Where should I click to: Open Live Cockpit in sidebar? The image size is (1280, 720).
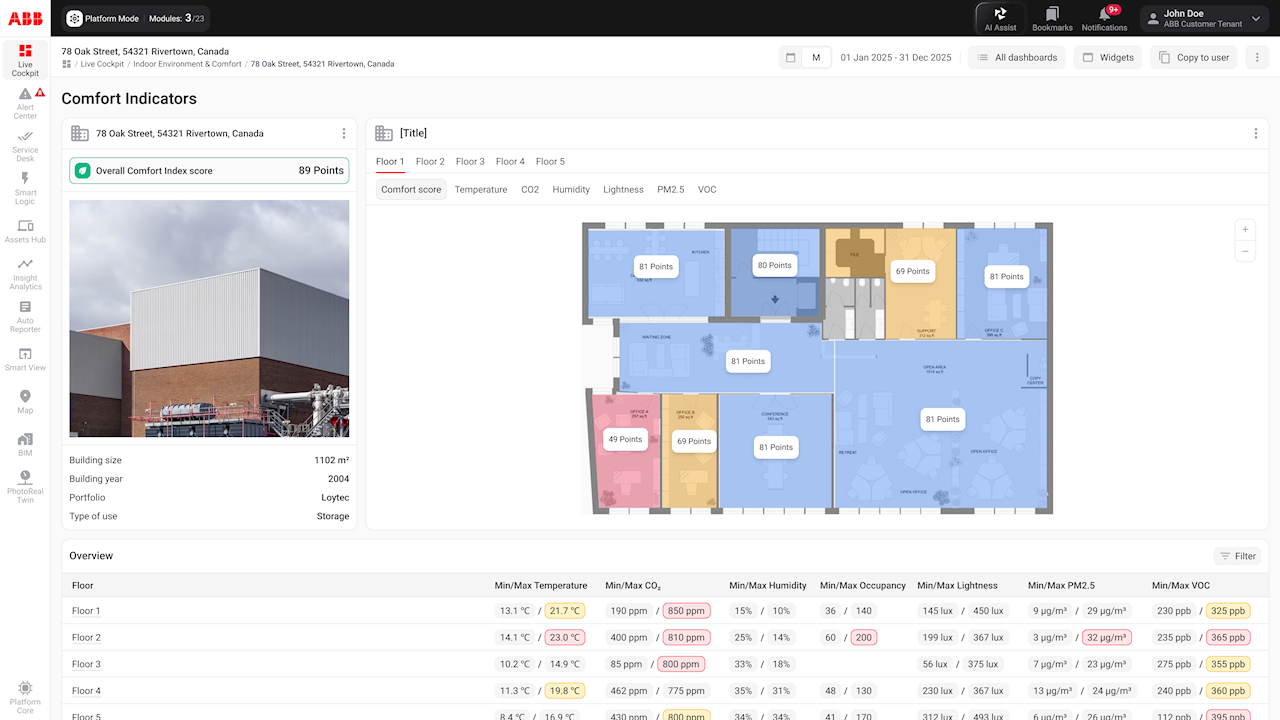pyautogui.click(x=25, y=60)
